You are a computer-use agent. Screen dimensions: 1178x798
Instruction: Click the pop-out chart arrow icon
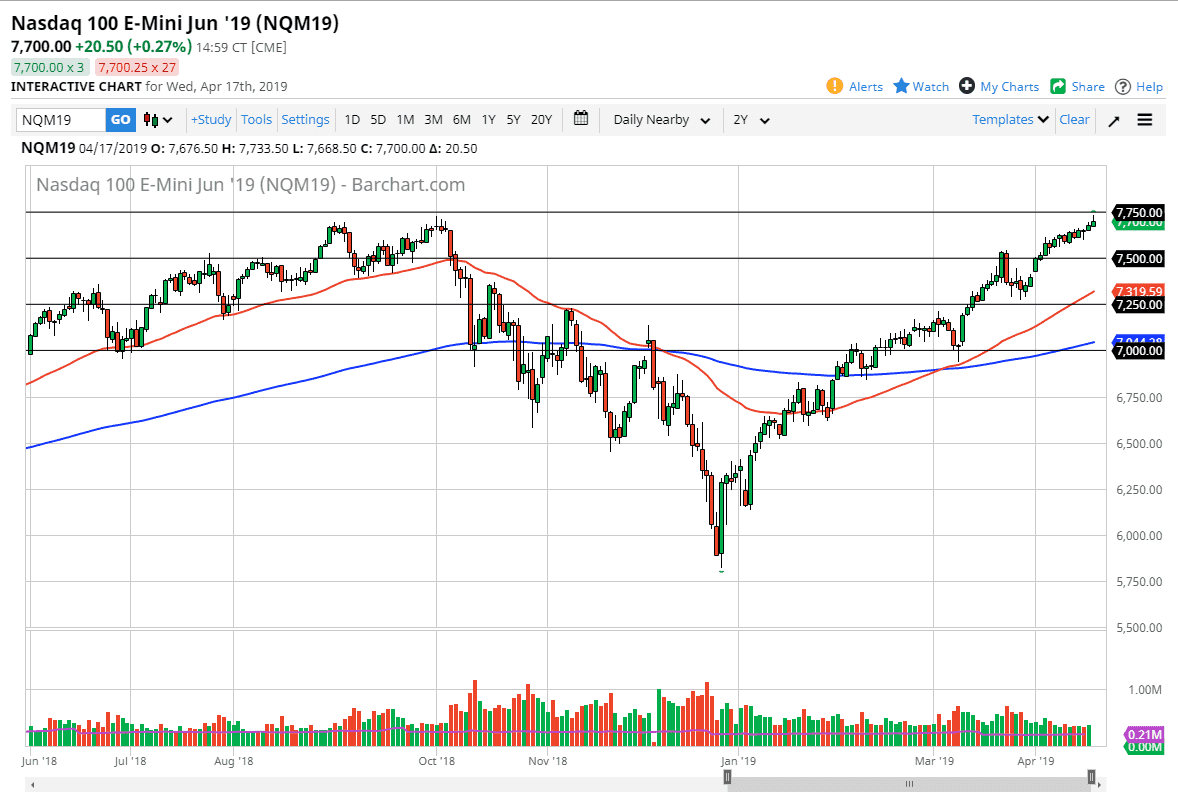[1113, 119]
